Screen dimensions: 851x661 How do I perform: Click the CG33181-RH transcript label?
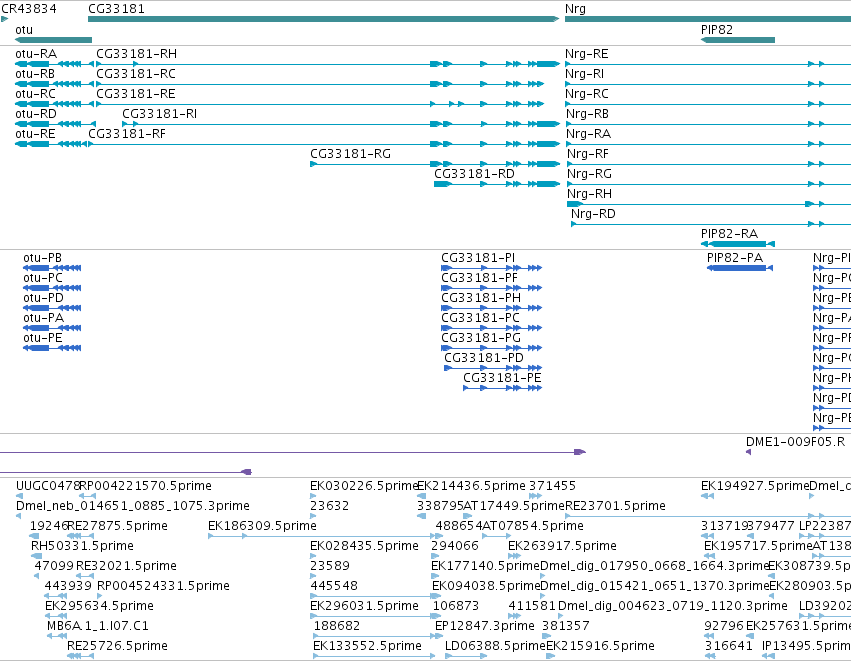coord(136,54)
